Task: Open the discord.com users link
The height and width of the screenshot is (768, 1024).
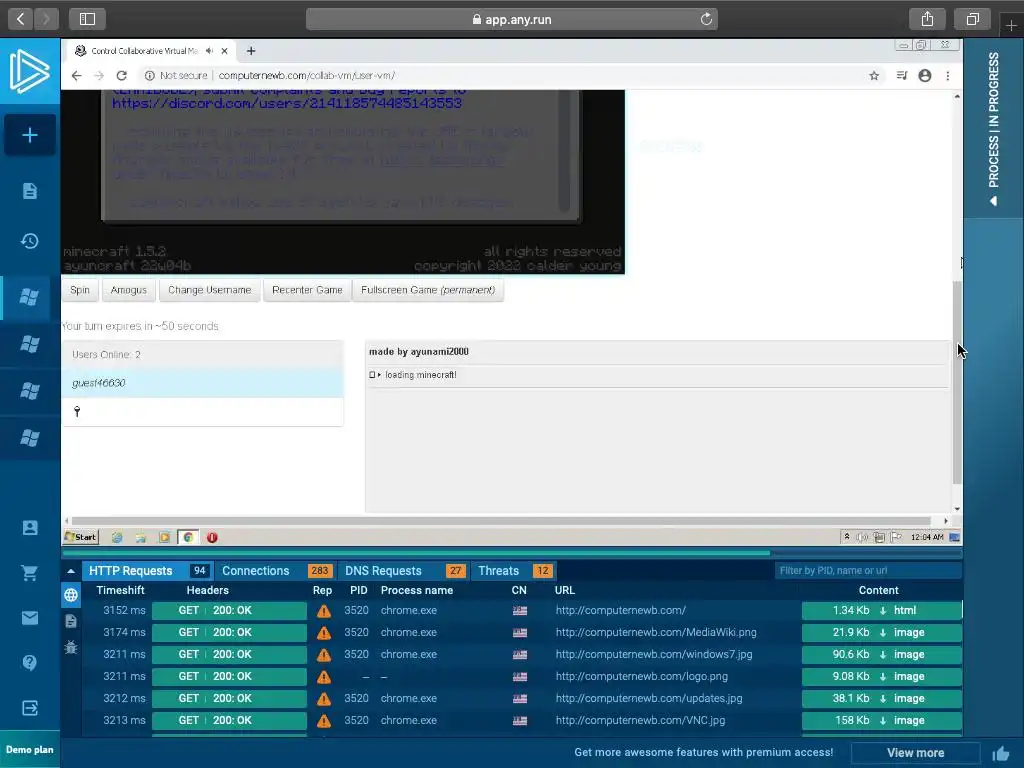Action: click(287, 103)
